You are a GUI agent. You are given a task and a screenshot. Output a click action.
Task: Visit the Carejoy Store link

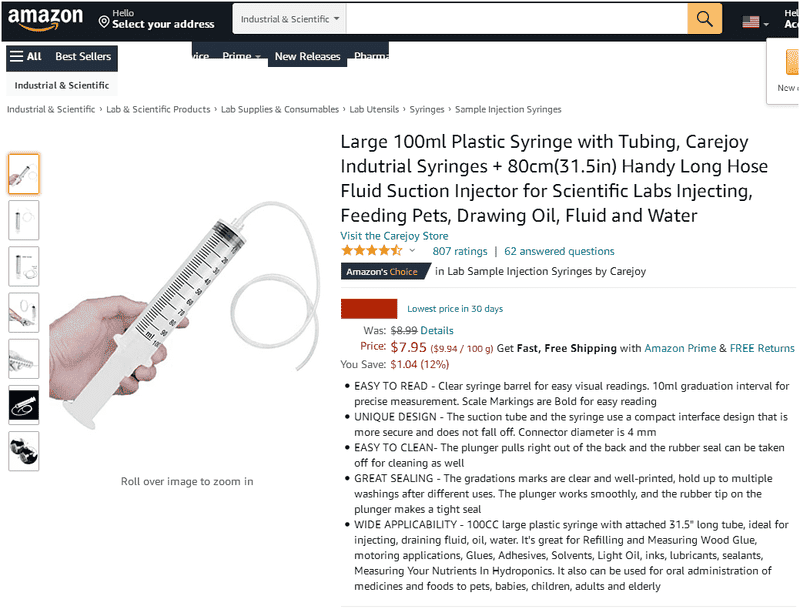pyautogui.click(x=394, y=236)
